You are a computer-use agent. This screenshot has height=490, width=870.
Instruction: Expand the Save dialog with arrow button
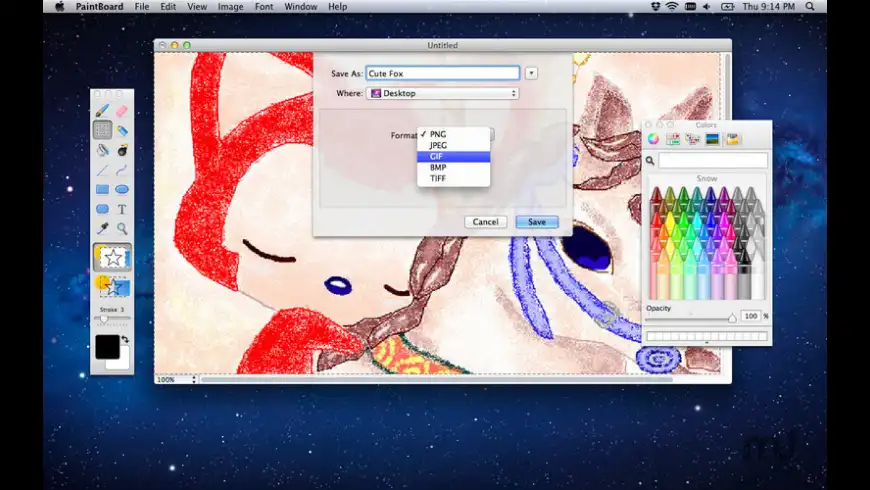(531, 73)
